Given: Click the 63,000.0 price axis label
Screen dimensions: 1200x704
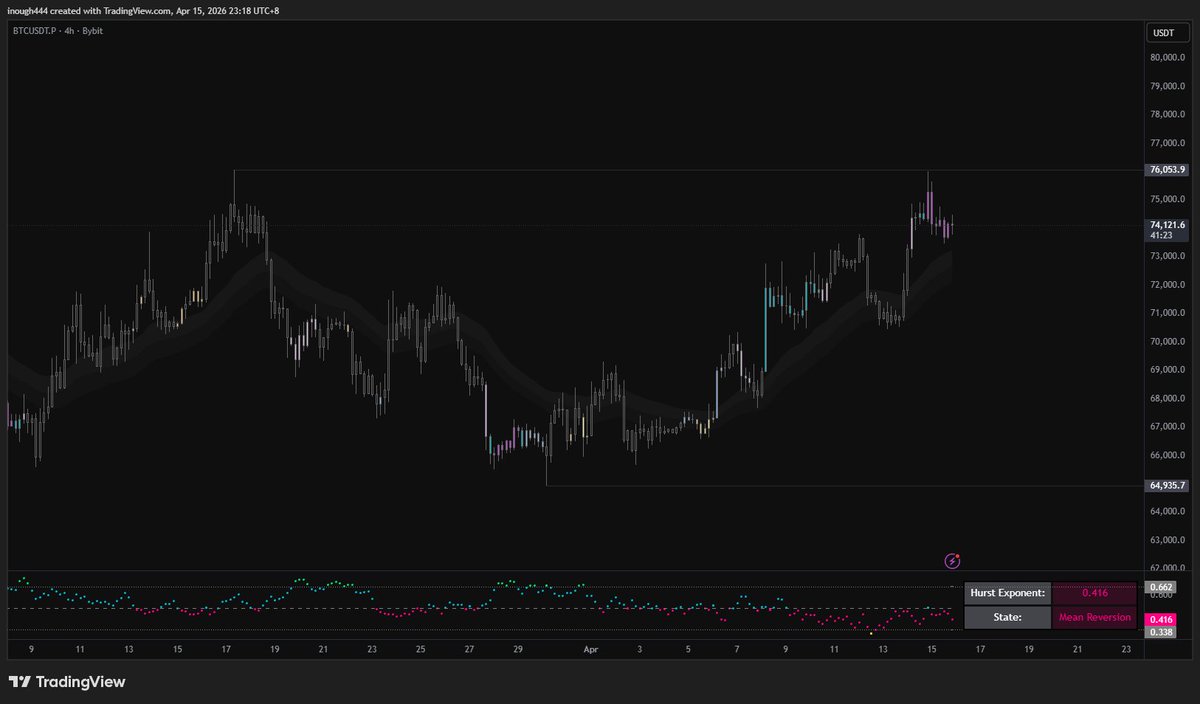Looking at the screenshot, I should pos(1168,541).
